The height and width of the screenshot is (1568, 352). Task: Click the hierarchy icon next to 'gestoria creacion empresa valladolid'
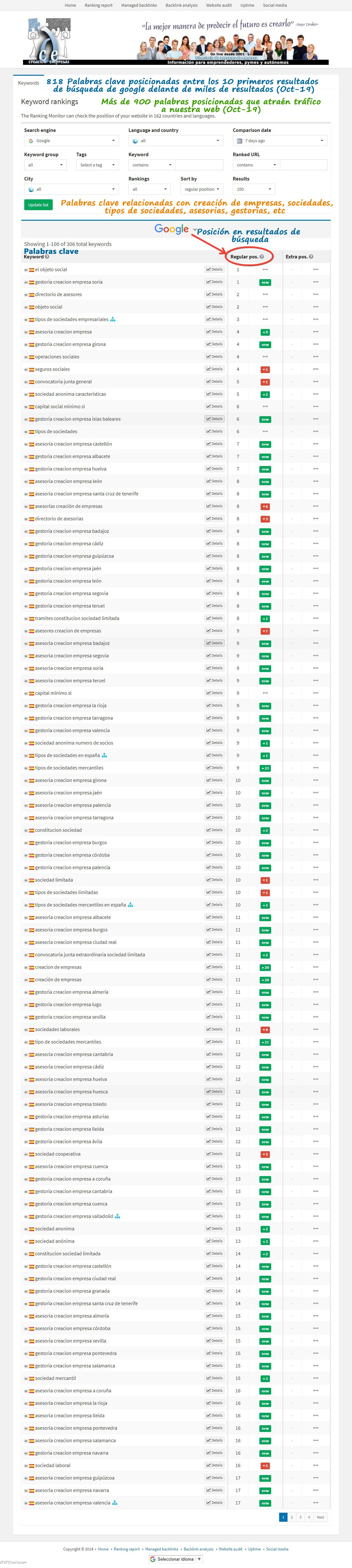(x=118, y=1216)
